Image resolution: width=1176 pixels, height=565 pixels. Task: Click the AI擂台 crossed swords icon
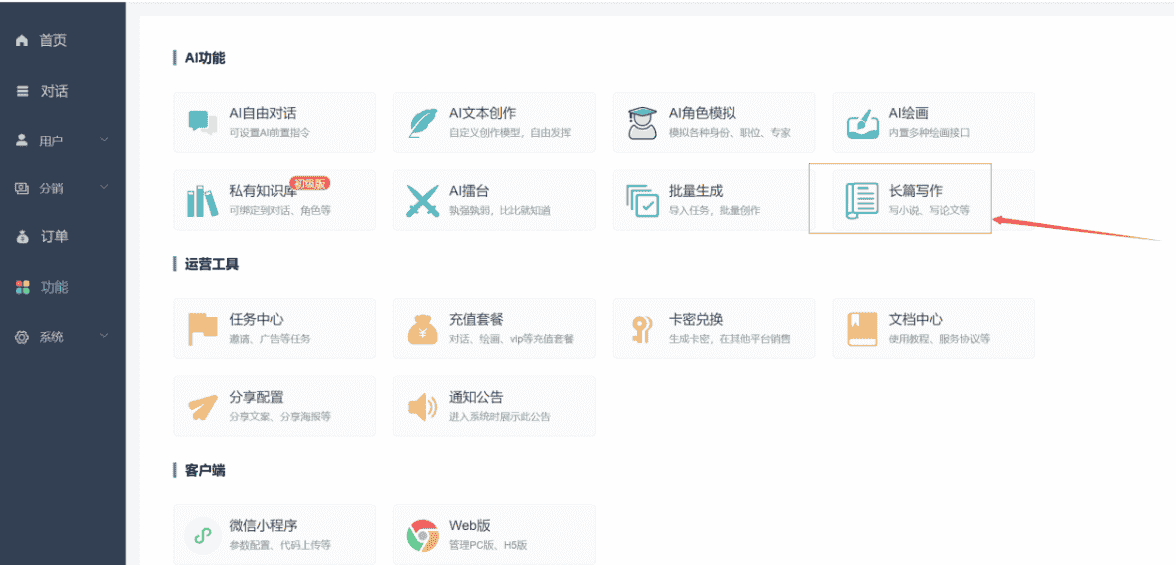pyautogui.click(x=422, y=201)
